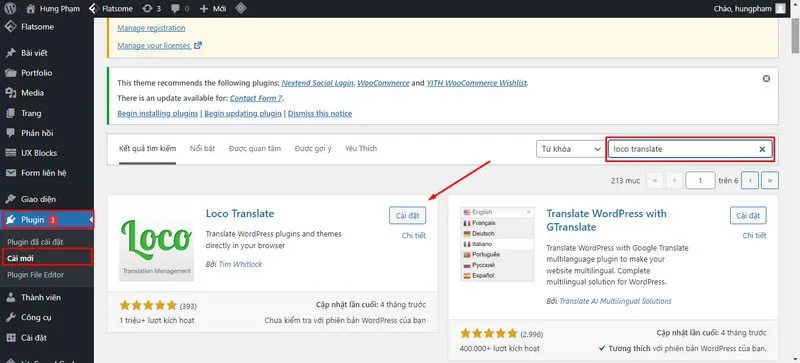The width and height of the screenshot is (800, 363).
Task: Switch to Nổi bật tab
Action: [203, 149]
